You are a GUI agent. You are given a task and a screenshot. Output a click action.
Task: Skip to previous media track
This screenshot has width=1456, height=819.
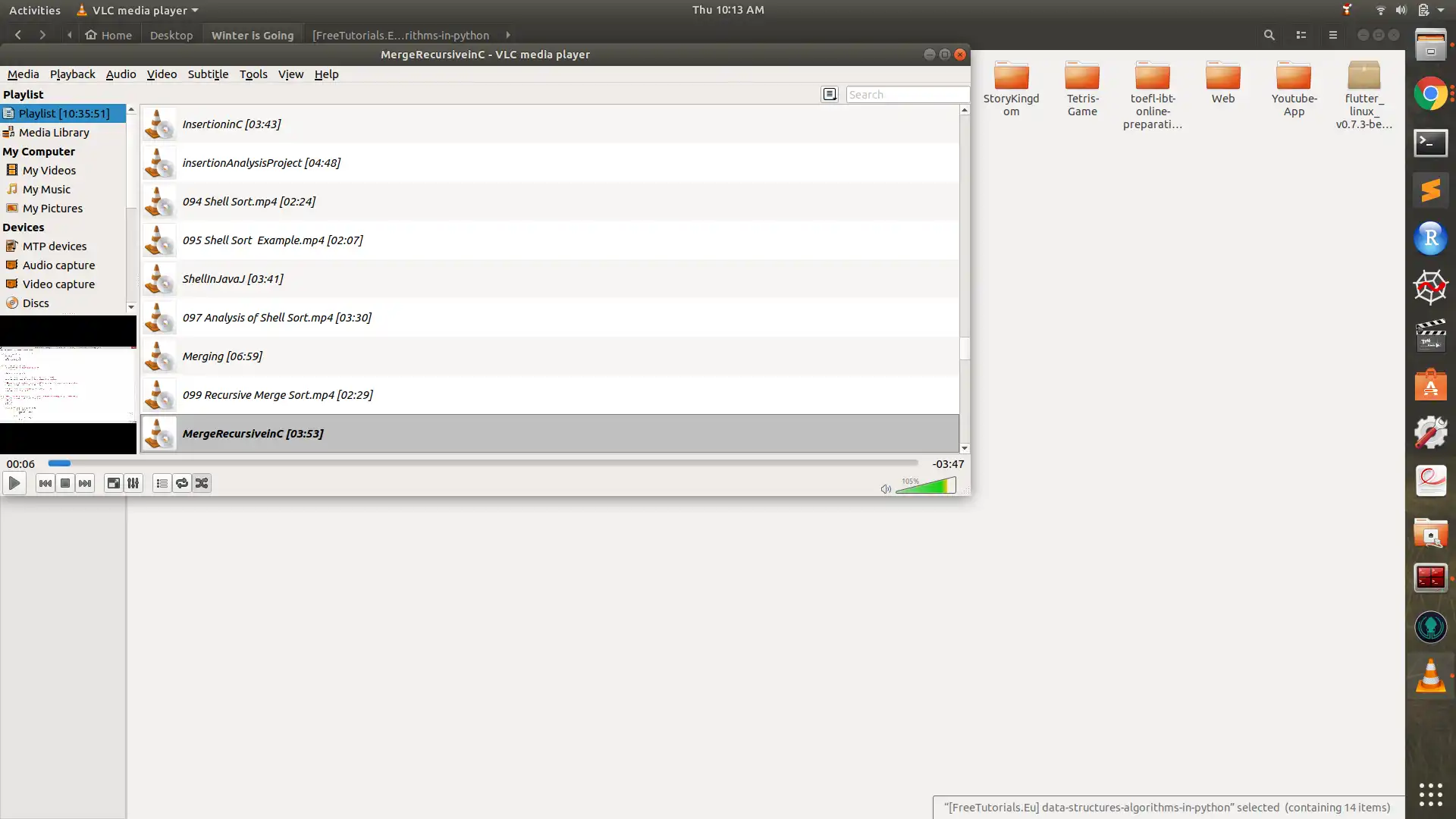45,484
